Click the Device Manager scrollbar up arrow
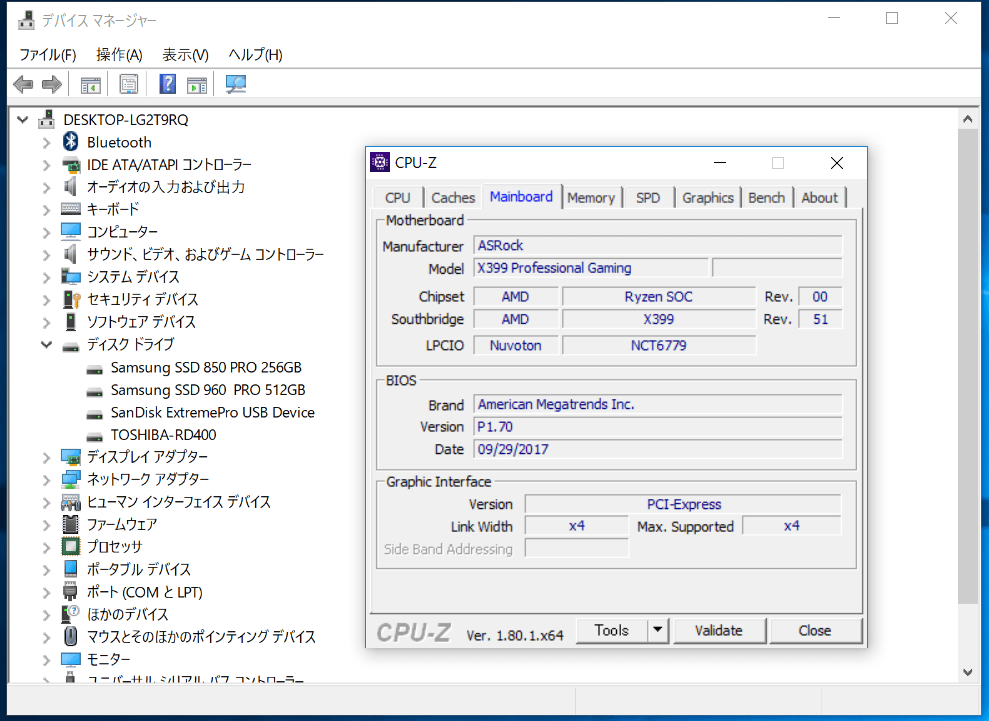Viewport: 989px width, 721px height. [x=968, y=119]
